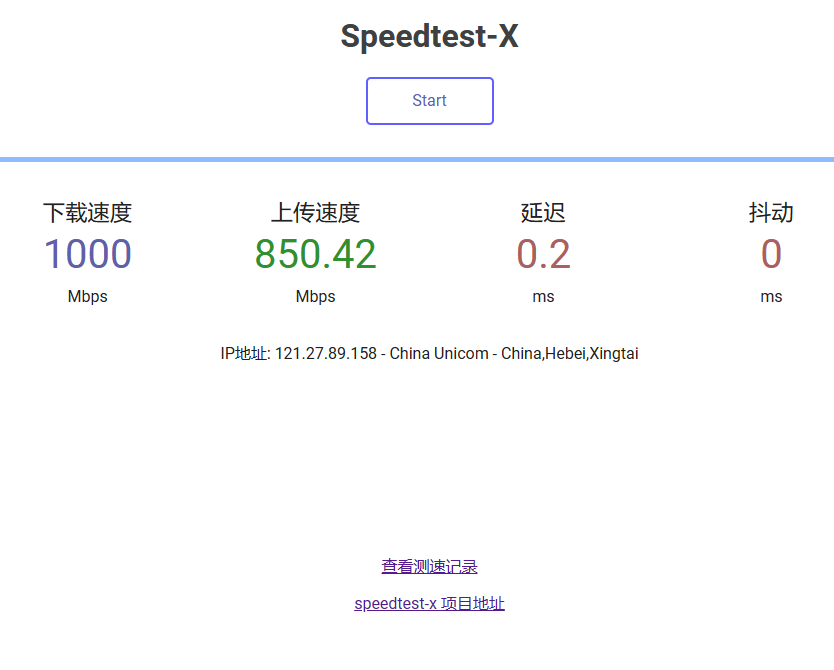Click the blue progress bar below Start
This screenshot has width=834, height=670.
pos(417,160)
